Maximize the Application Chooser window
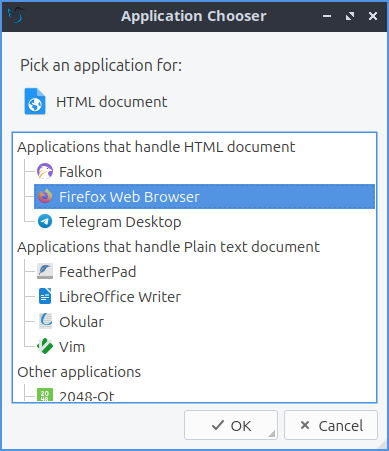Screen dimensions: 389x451 click(x=350, y=16)
